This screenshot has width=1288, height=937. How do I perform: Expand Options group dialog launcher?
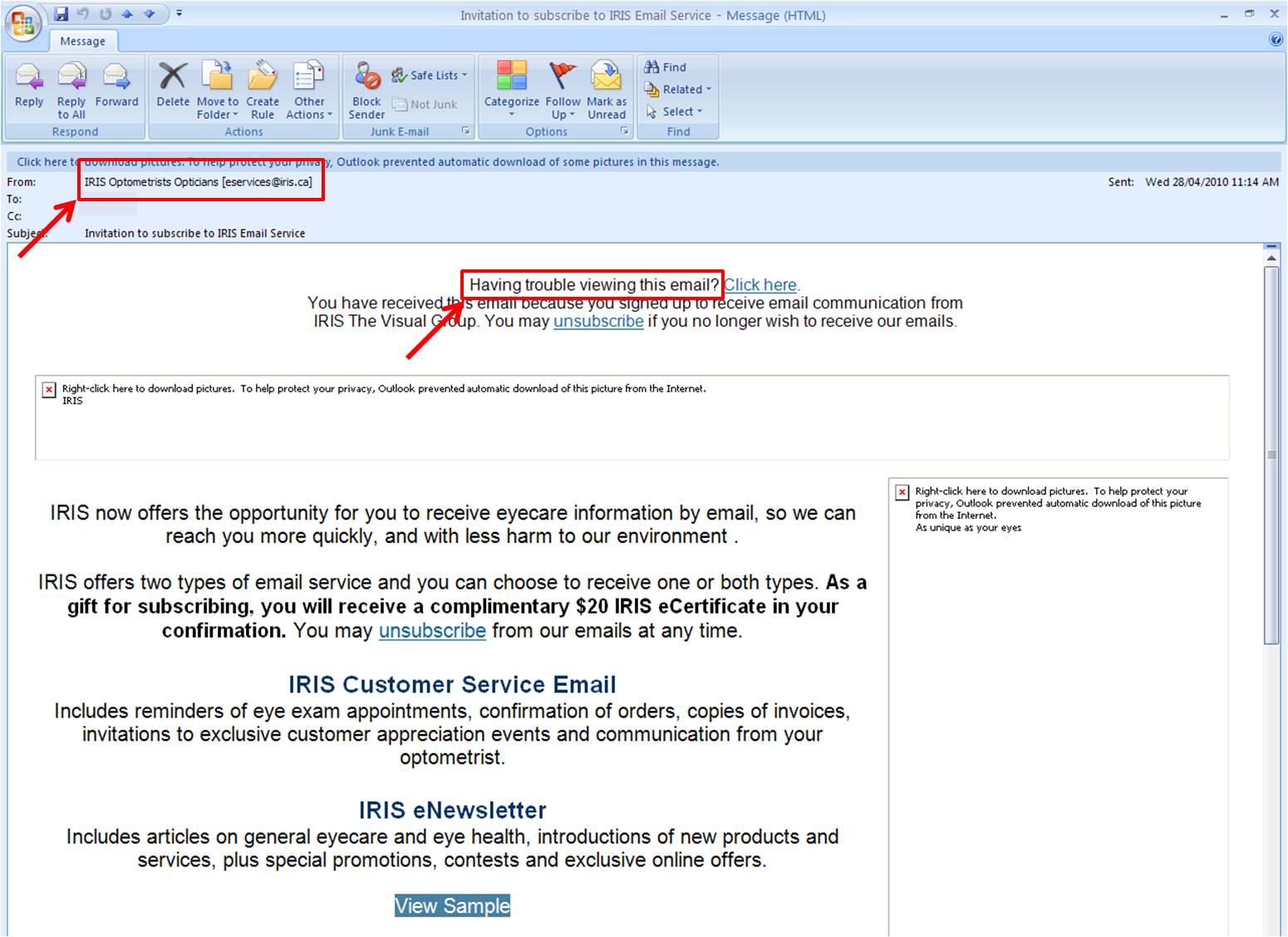pos(625,131)
